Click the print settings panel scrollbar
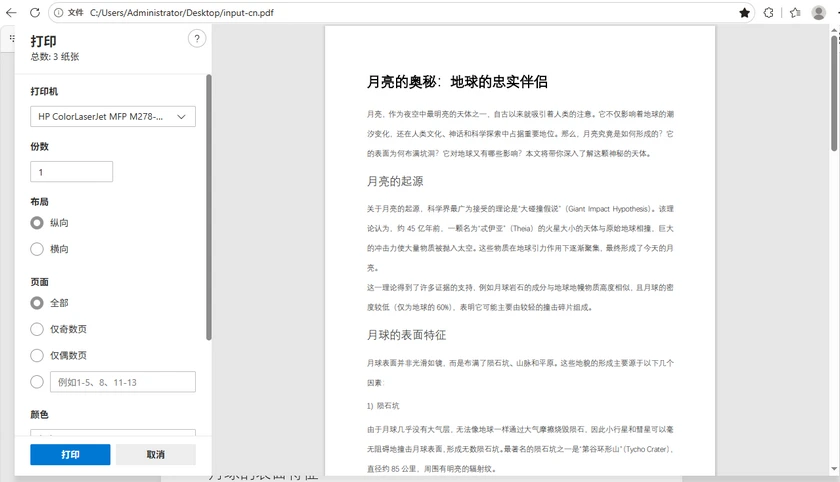840x482 pixels. coord(208,207)
